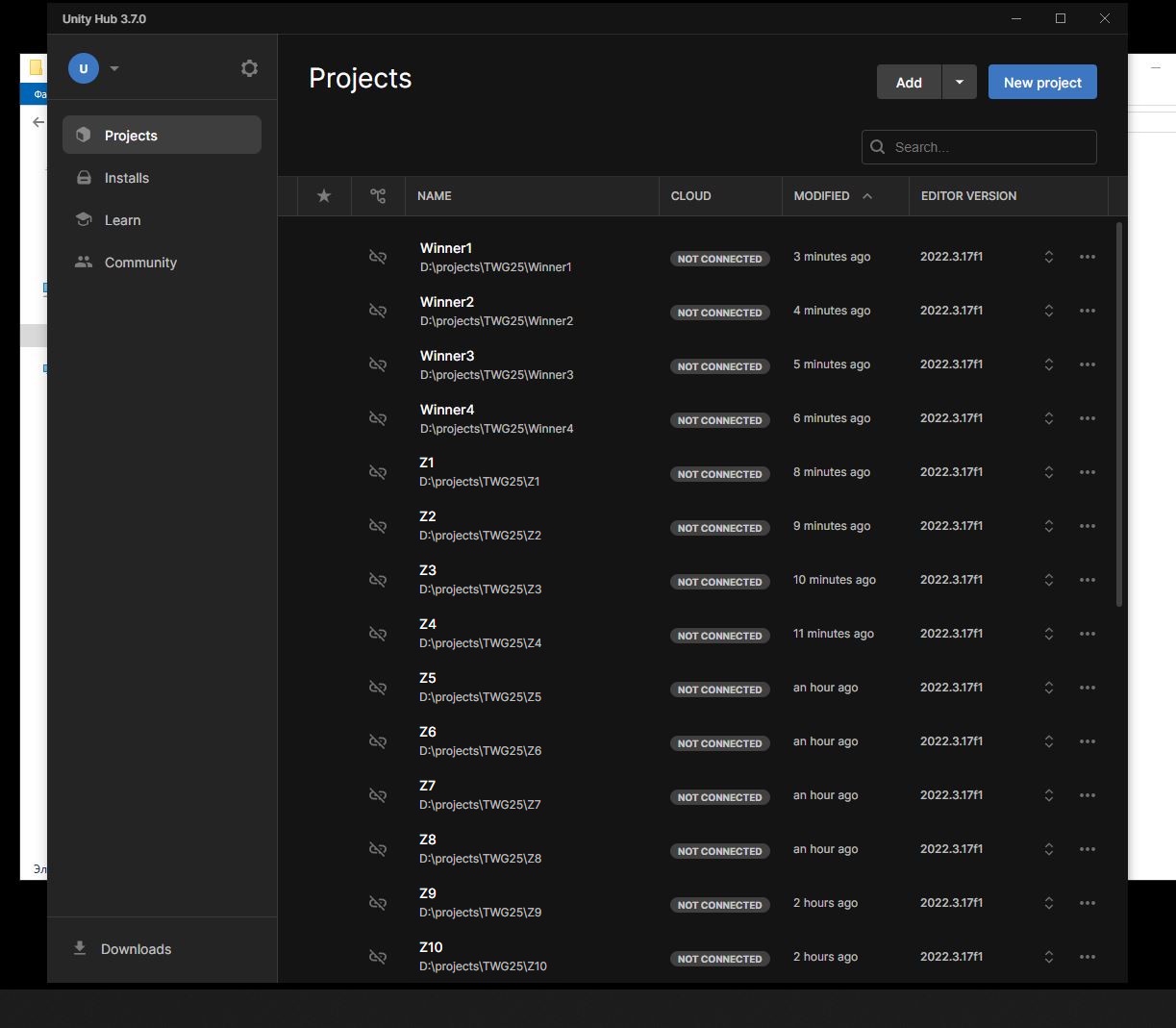Click the unlinked cloud icon for Z5

point(378,688)
